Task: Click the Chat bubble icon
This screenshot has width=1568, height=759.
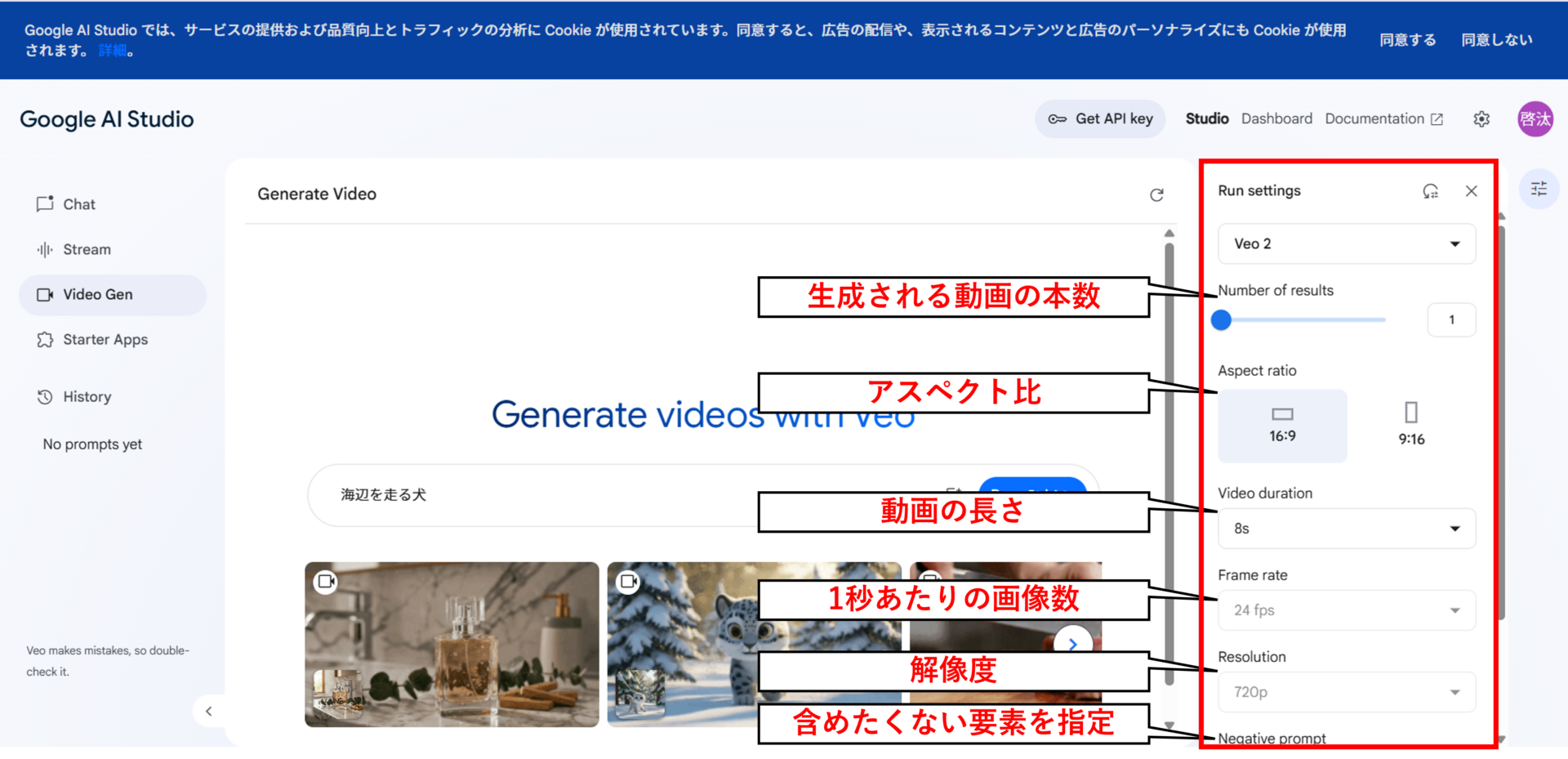Action: (45, 204)
